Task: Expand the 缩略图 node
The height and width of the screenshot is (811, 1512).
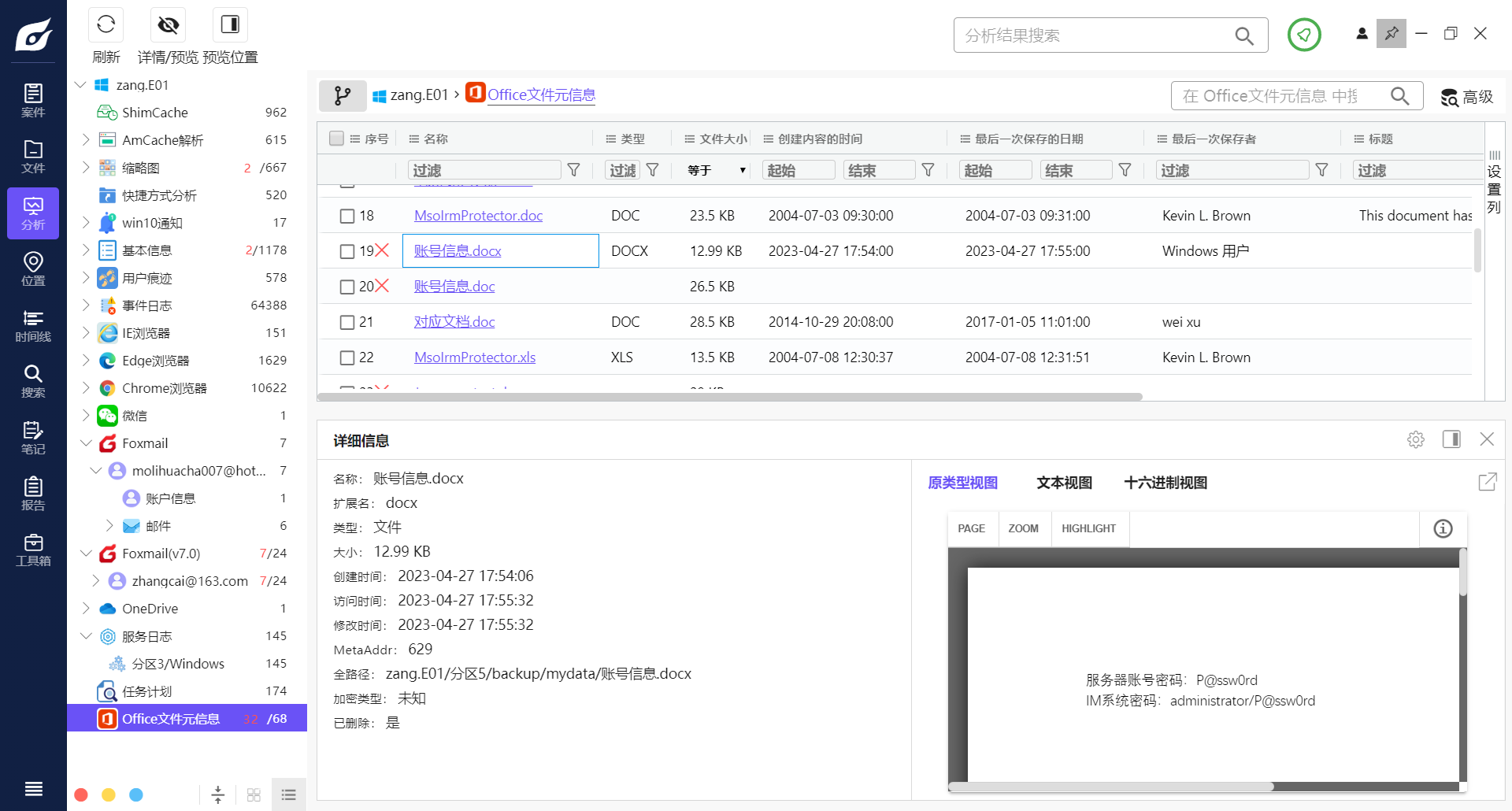Action: [86, 167]
